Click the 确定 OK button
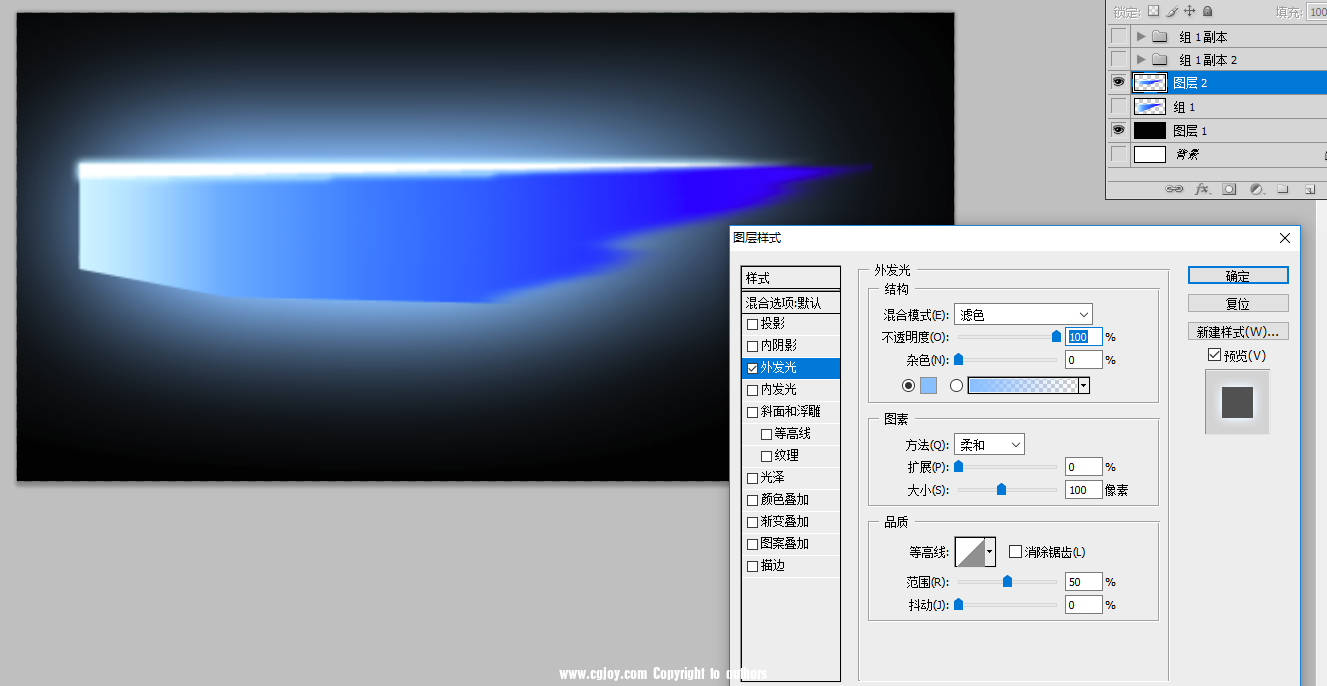Viewport: 1327px width, 686px height. click(1238, 275)
